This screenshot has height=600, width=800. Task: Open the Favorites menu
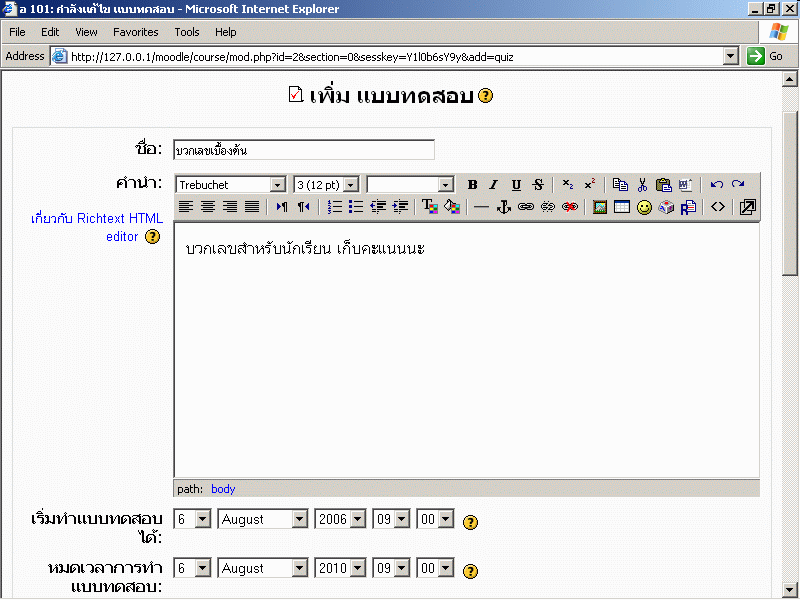click(x=135, y=32)
